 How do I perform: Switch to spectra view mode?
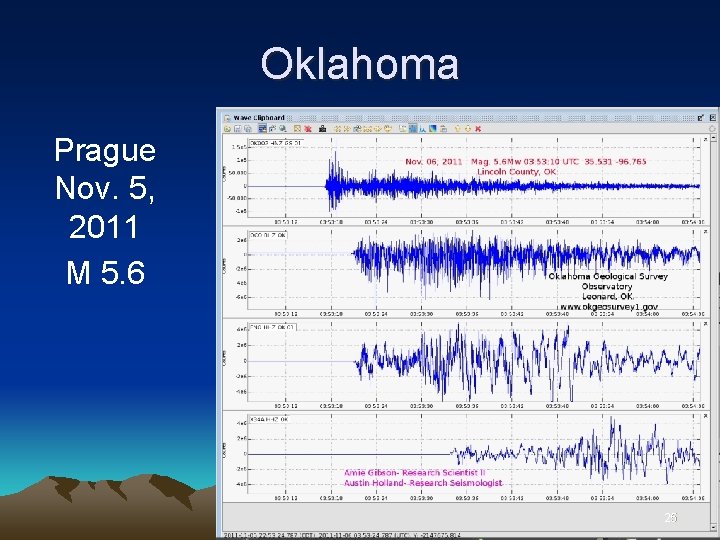pos(422,129)
